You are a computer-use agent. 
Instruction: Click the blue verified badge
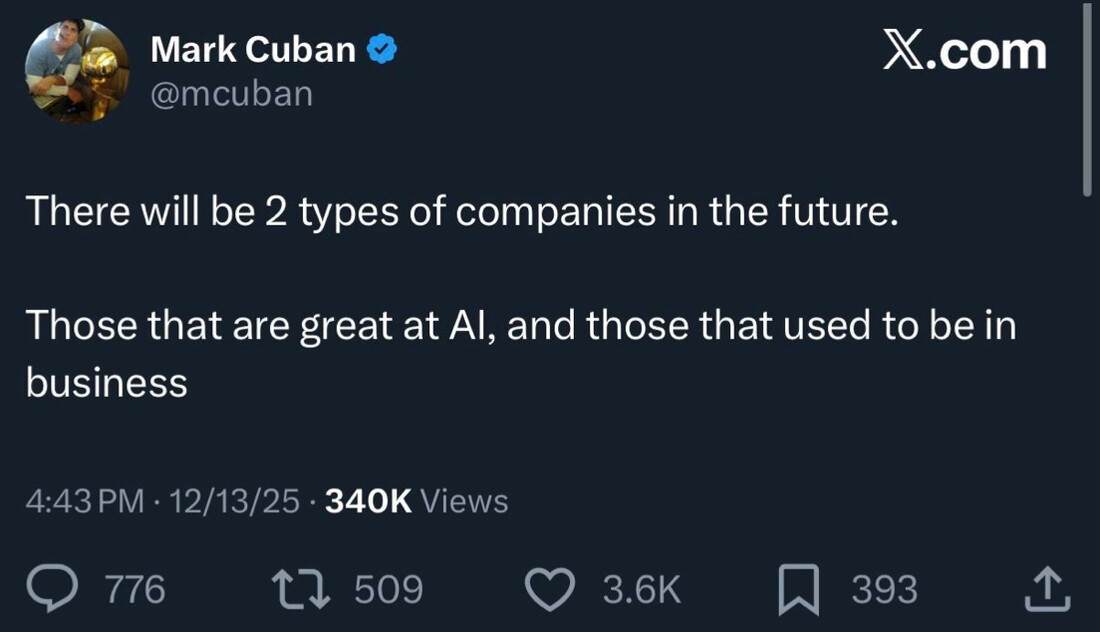(382, 49)
